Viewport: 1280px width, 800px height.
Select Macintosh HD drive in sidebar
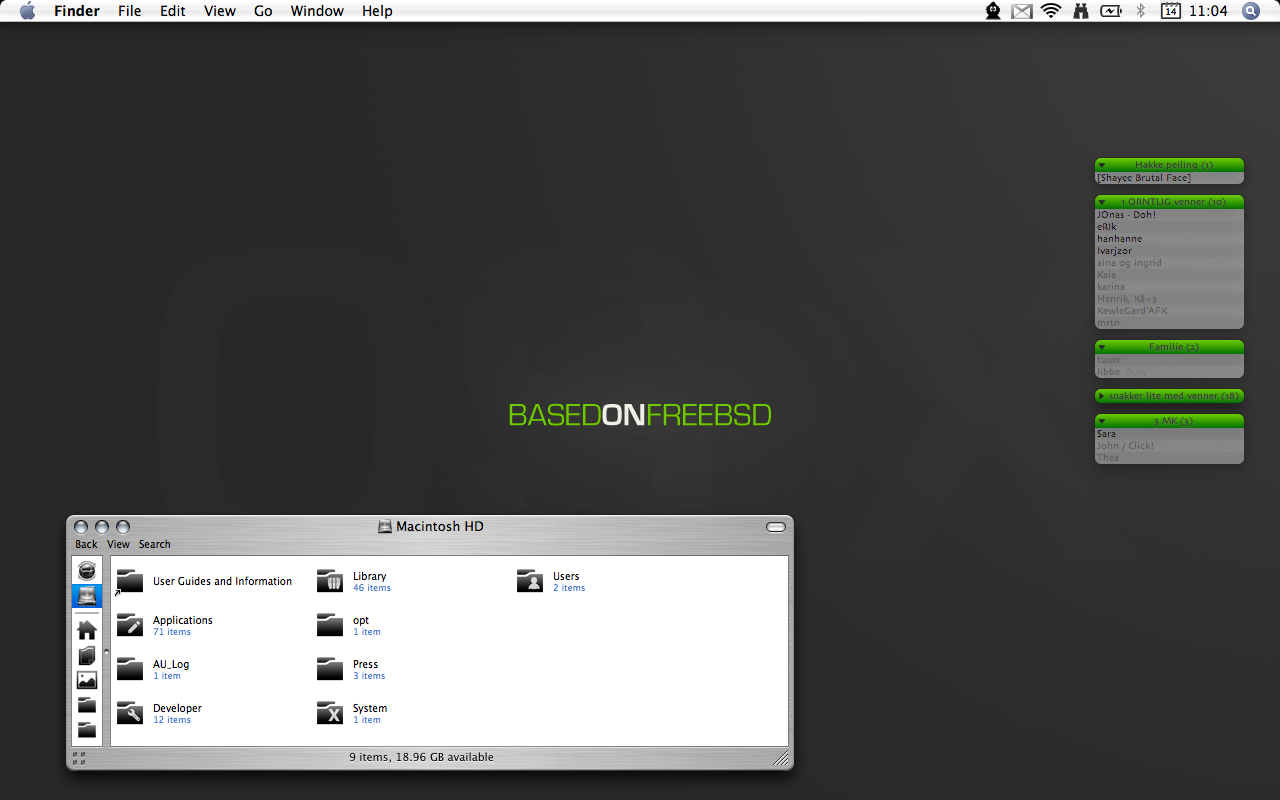tap(87, 596)
